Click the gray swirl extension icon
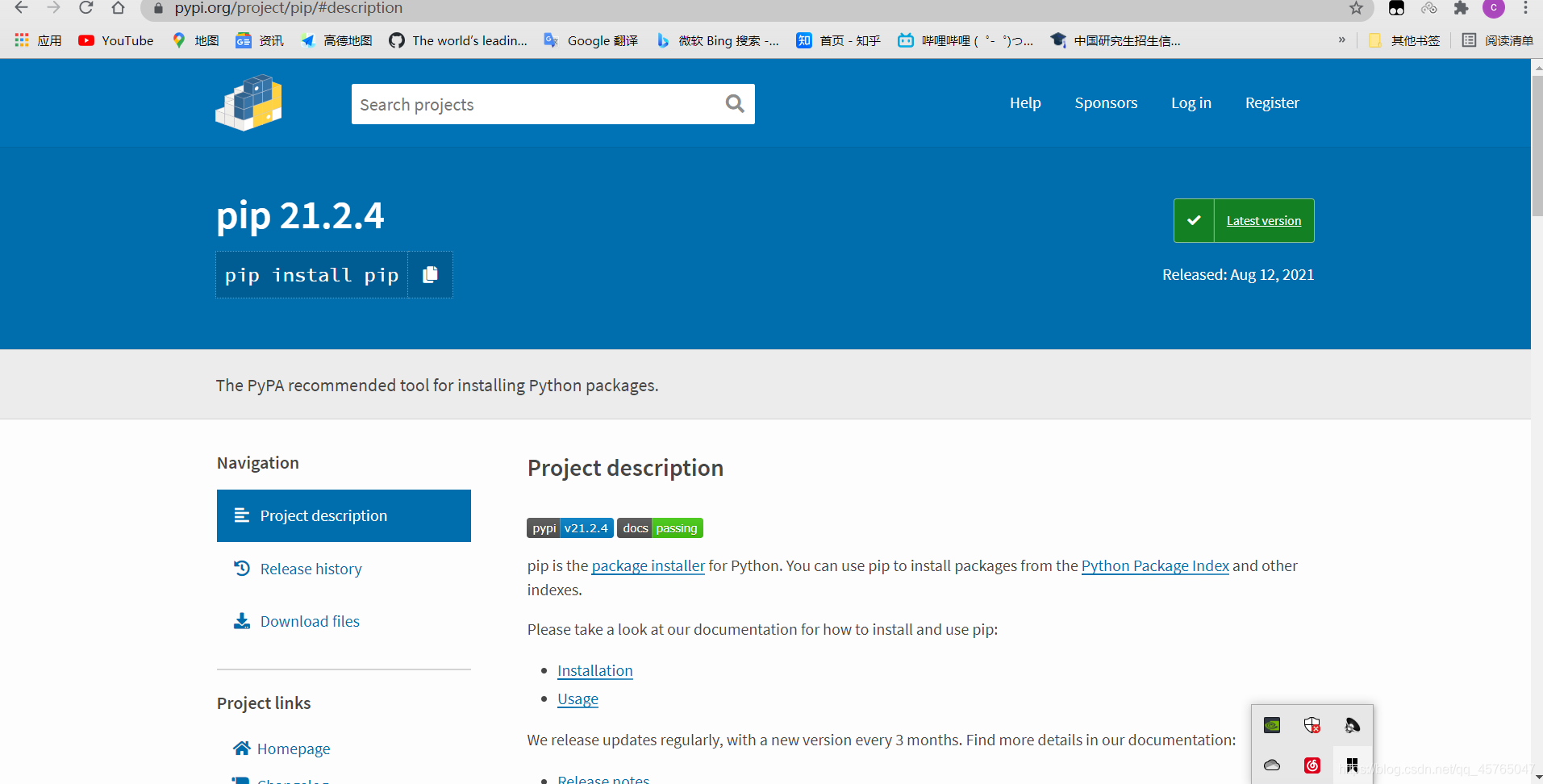Viewport: 1543px width, 784px height. 1429,8
